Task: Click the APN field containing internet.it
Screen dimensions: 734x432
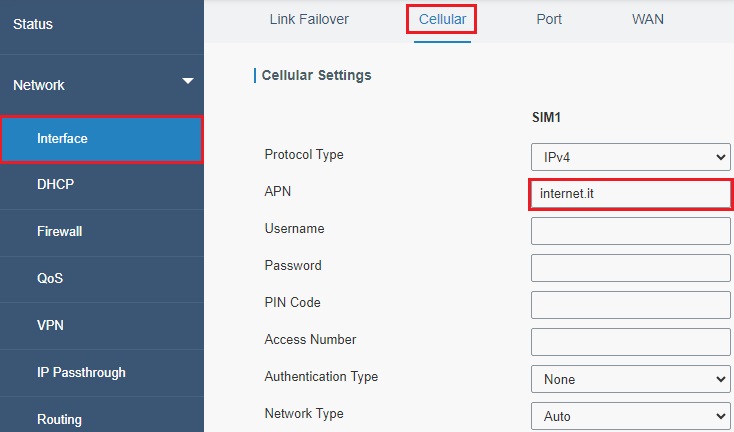Action: [x=631, y=194]
